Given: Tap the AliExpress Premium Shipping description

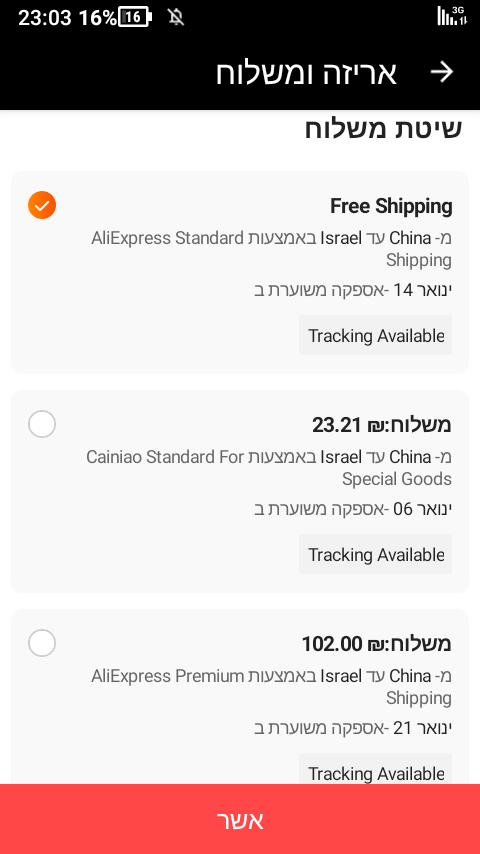Looking at the screenshot, I should pos(271,687).
